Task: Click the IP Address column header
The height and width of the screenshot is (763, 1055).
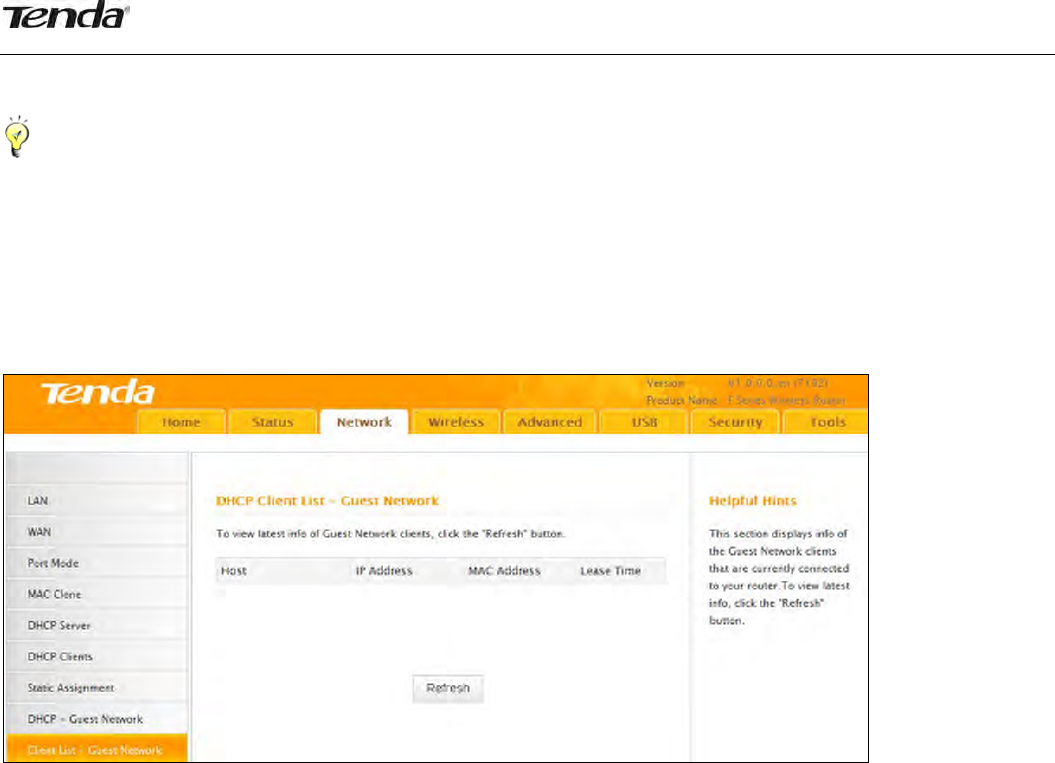Action: (384, 571)
